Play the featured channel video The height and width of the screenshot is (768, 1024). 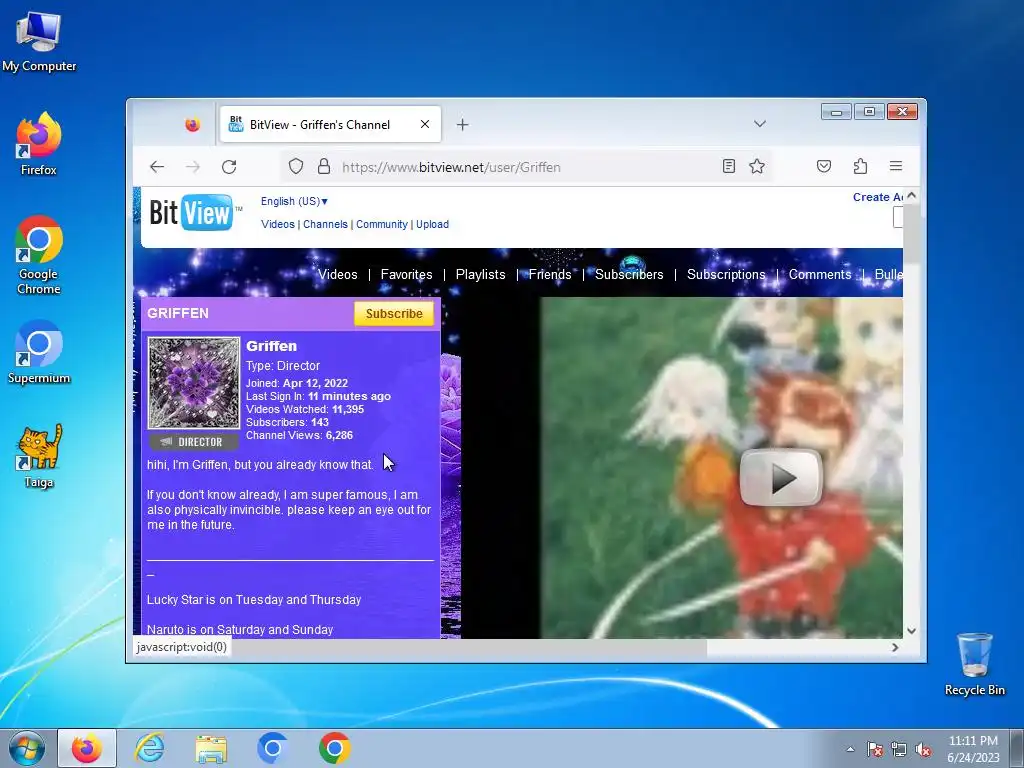781,478
